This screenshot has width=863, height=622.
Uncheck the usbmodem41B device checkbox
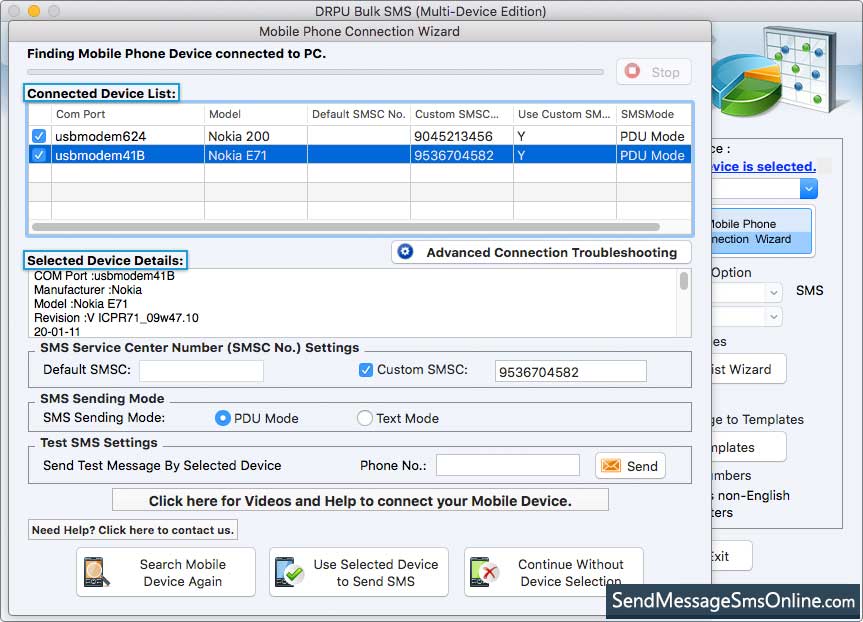tap(39, 155)
